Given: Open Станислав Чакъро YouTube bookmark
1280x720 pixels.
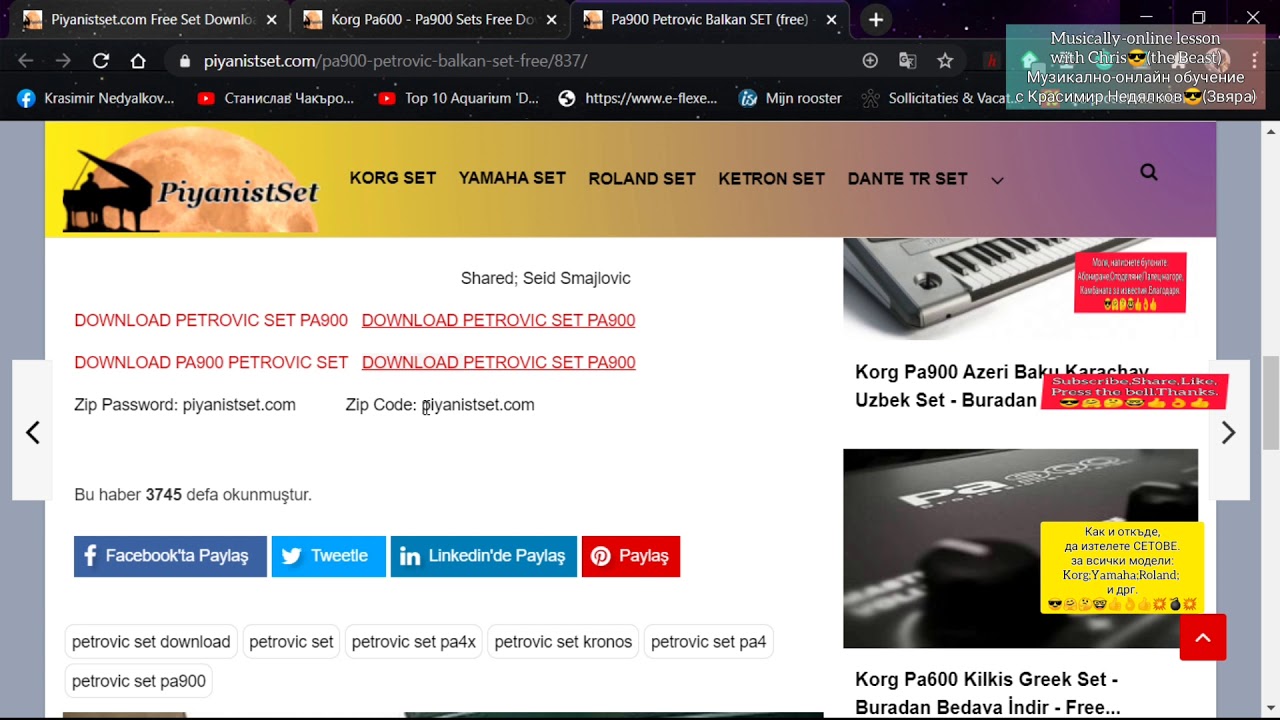Looking at the screenshot, I should tap(276, 98).
